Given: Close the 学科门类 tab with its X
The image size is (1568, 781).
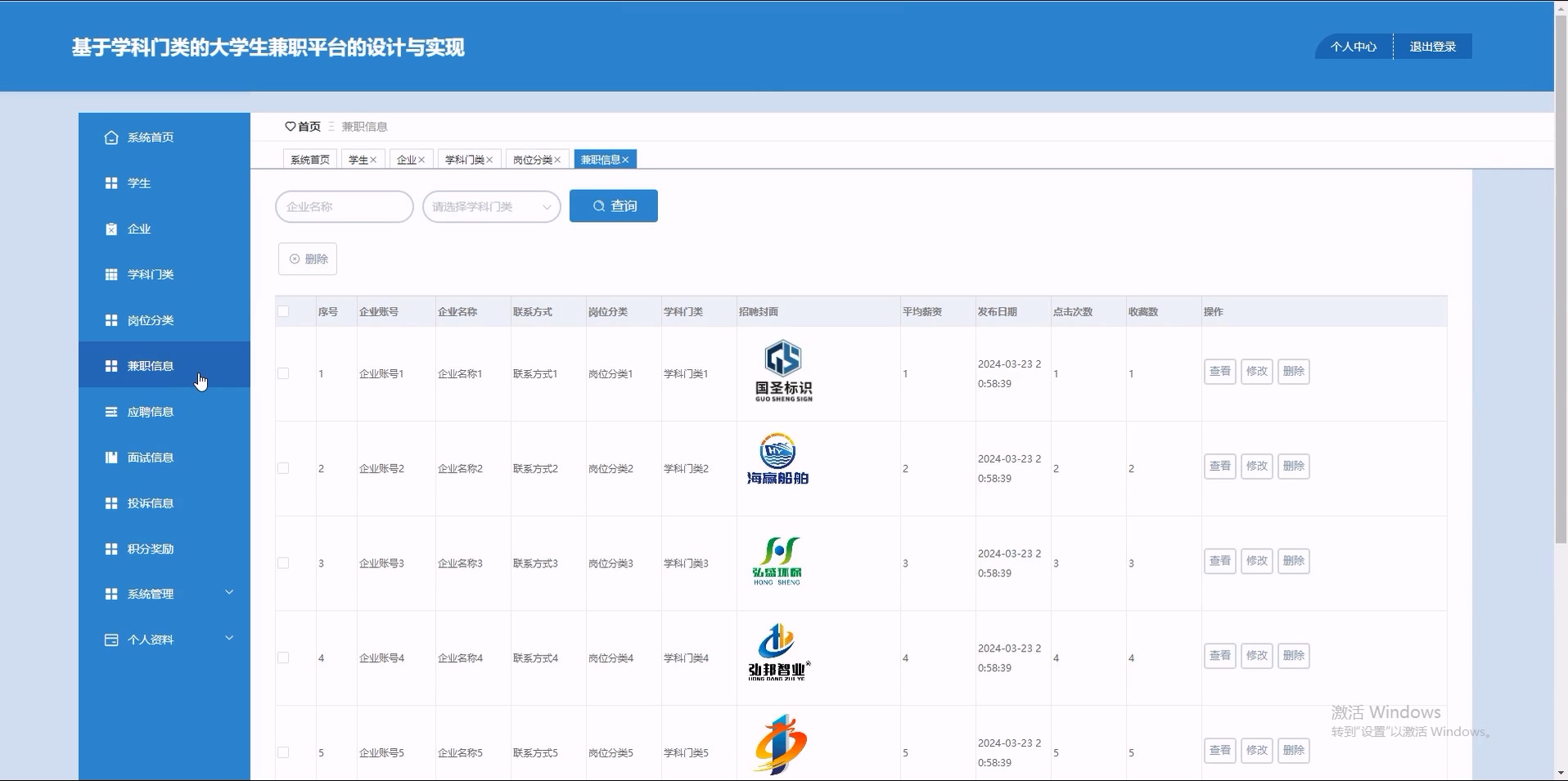Looking at the screenshot, I should pos(489,160).
